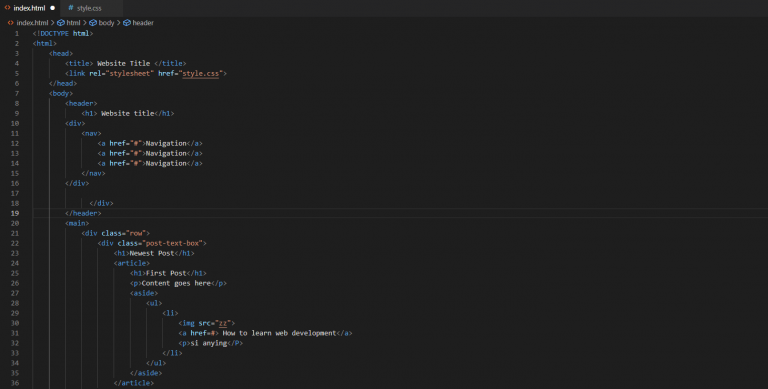Select the header breadcrumb segment
The width and height of the screenshot is (768, 389).
pos(143,23)
